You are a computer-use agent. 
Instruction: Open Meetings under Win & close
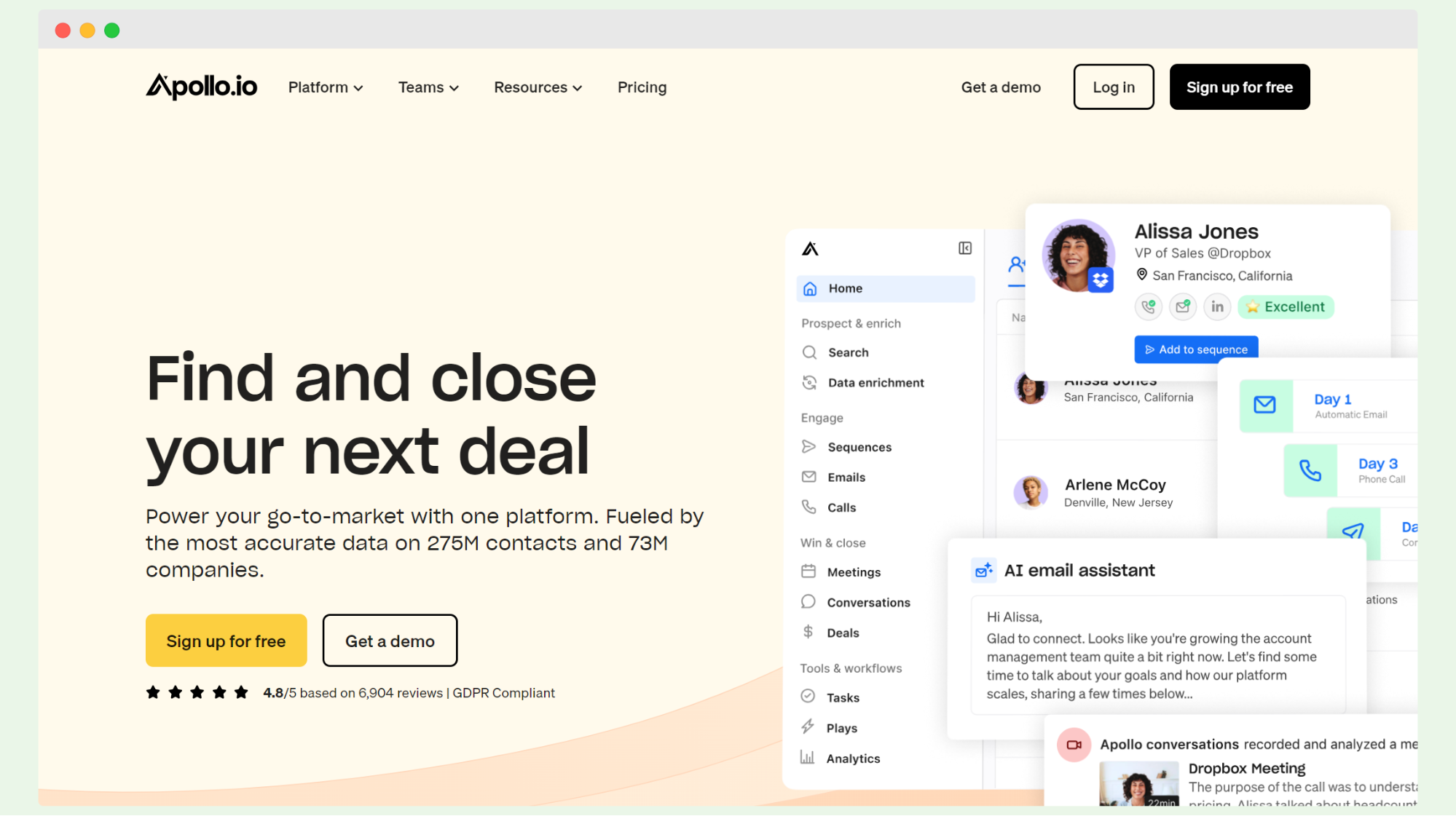[810, 571]
